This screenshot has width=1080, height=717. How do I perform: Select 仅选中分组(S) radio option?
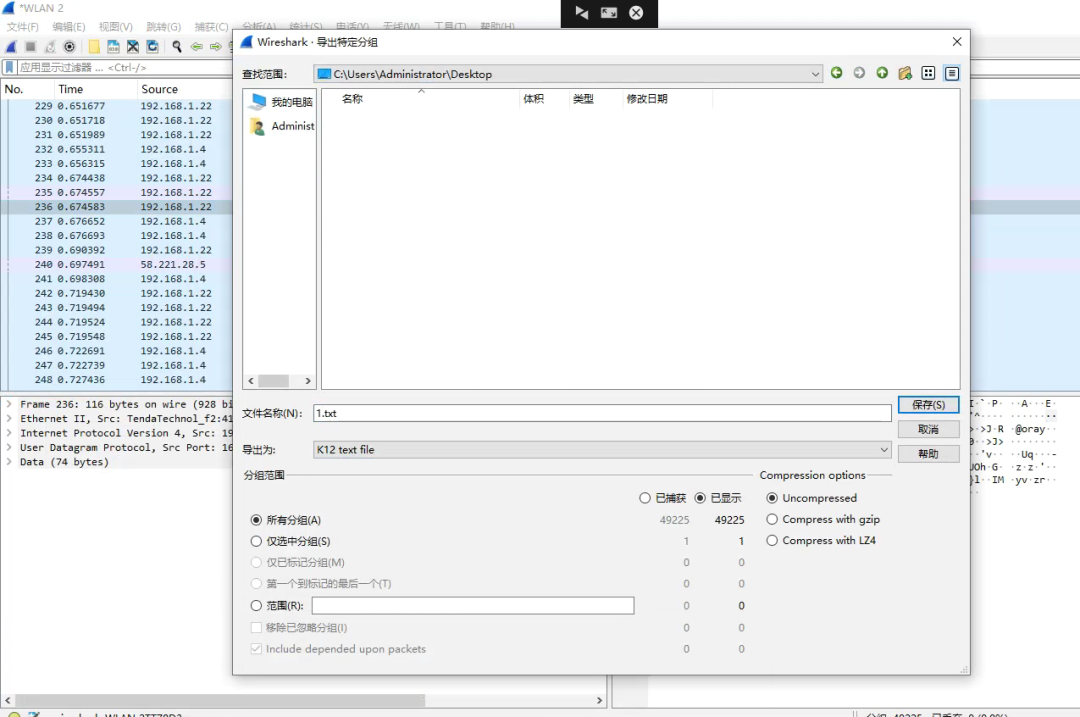256,541
